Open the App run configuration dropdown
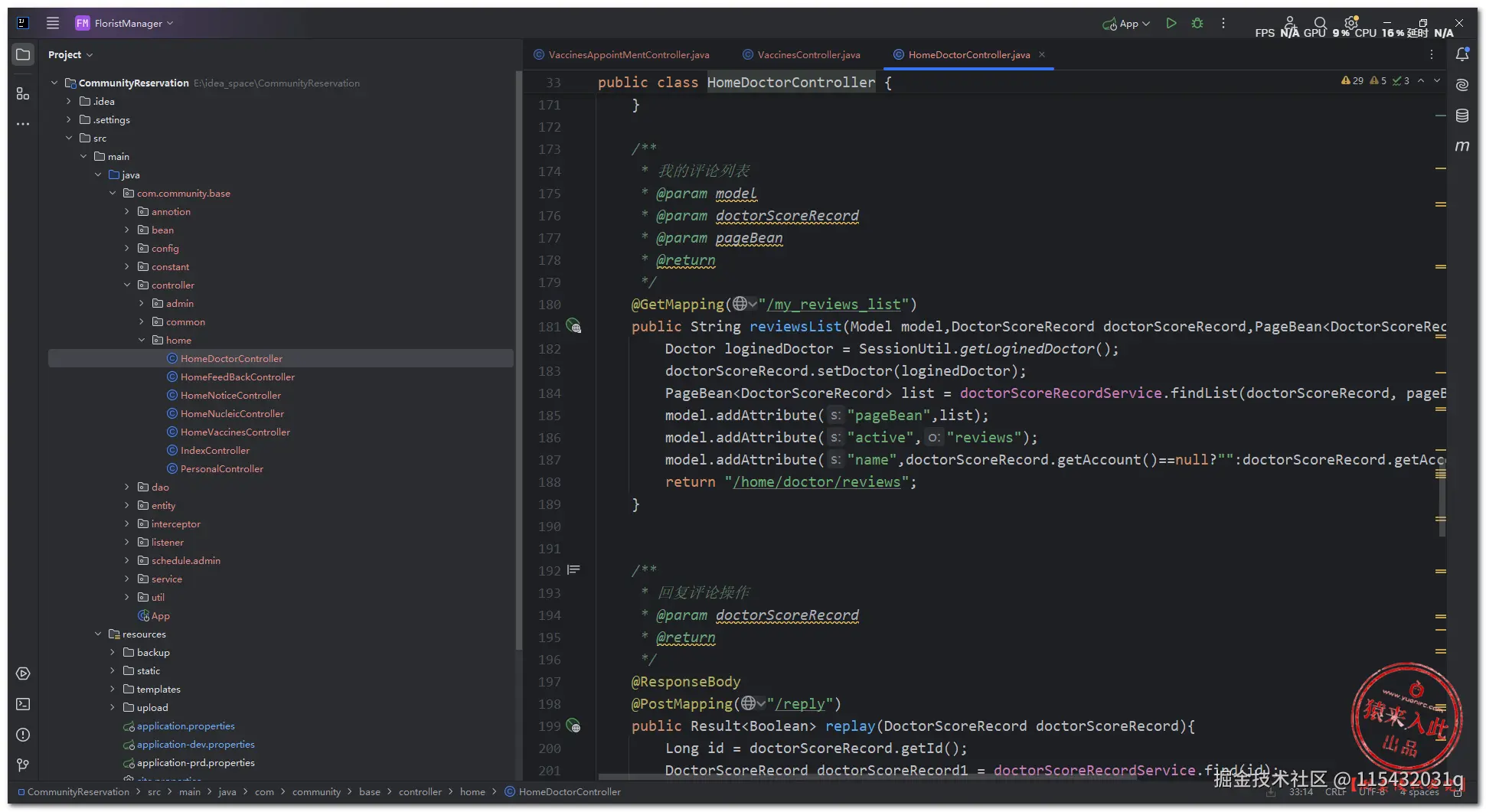The image size is (1486, 812). [1126, 24]
